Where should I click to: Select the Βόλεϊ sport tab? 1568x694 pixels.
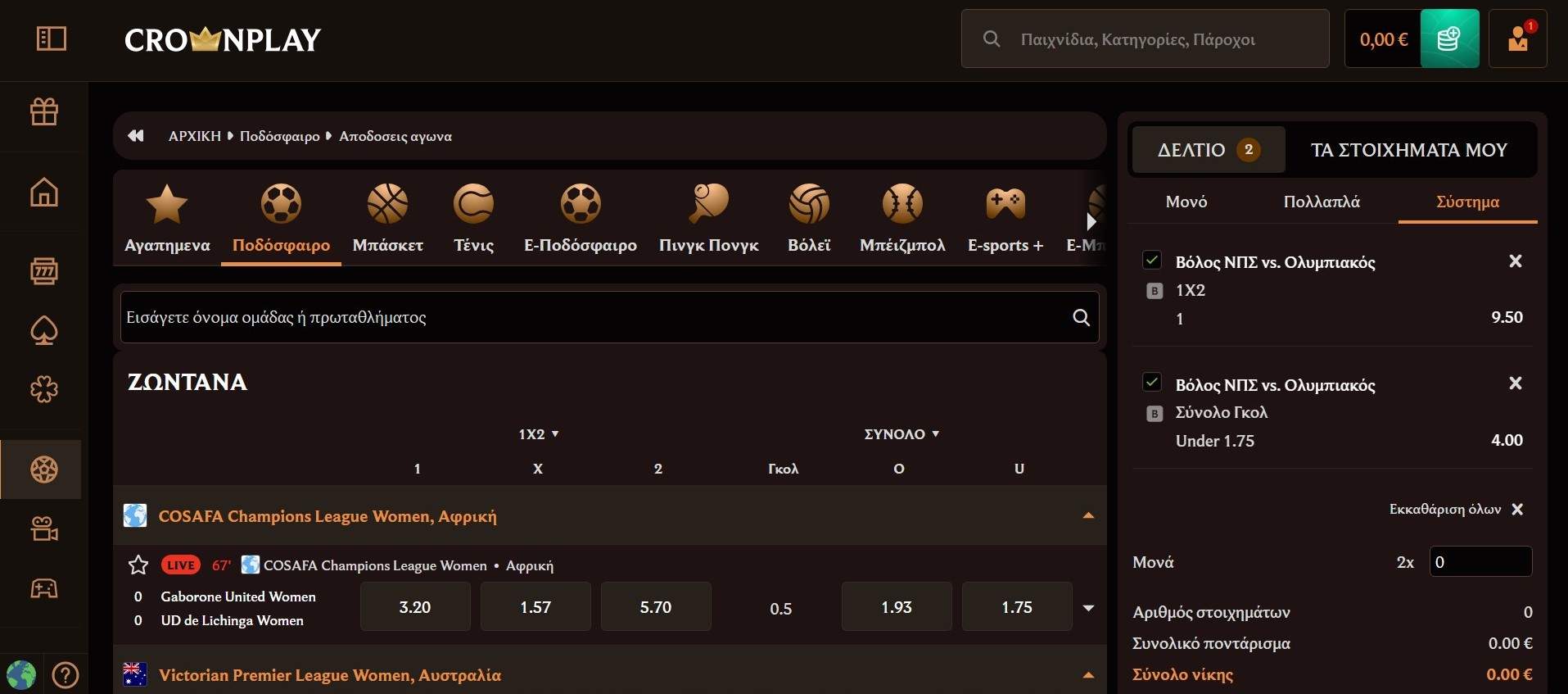pyautogui.click(x=809, y=219)
